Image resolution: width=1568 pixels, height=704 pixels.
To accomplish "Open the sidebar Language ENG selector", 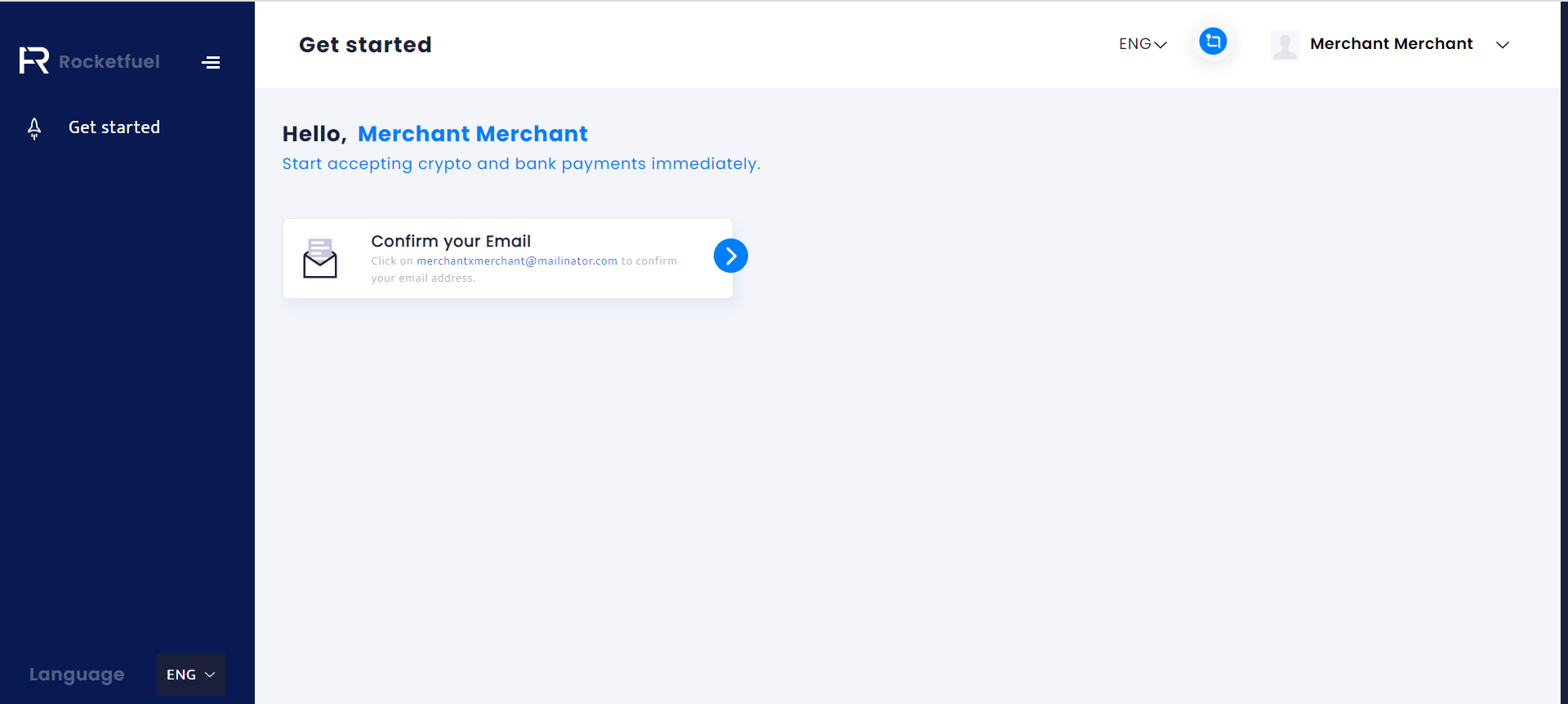I will click(x=190, y=675).
